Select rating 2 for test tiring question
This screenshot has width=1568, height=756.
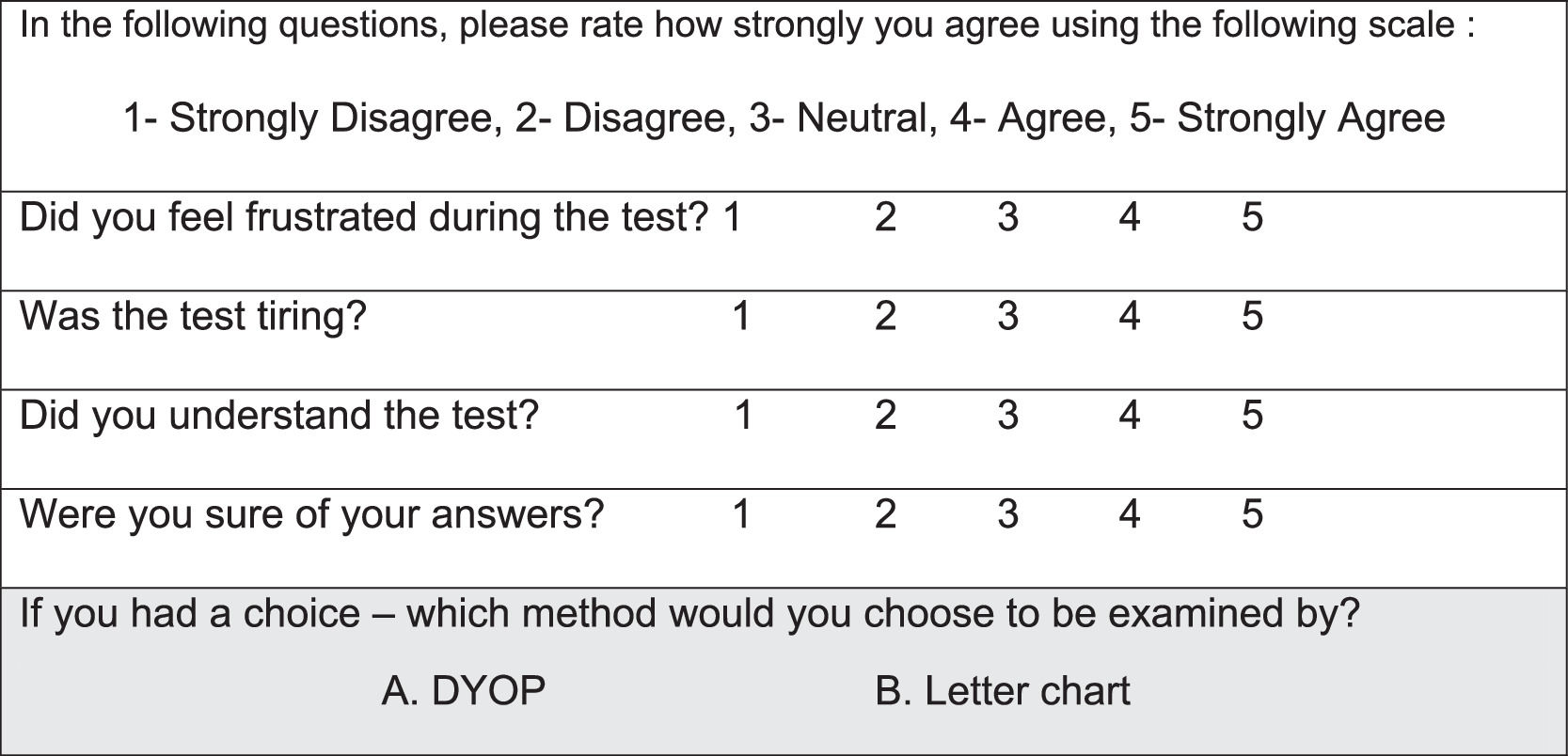(885, 317)
